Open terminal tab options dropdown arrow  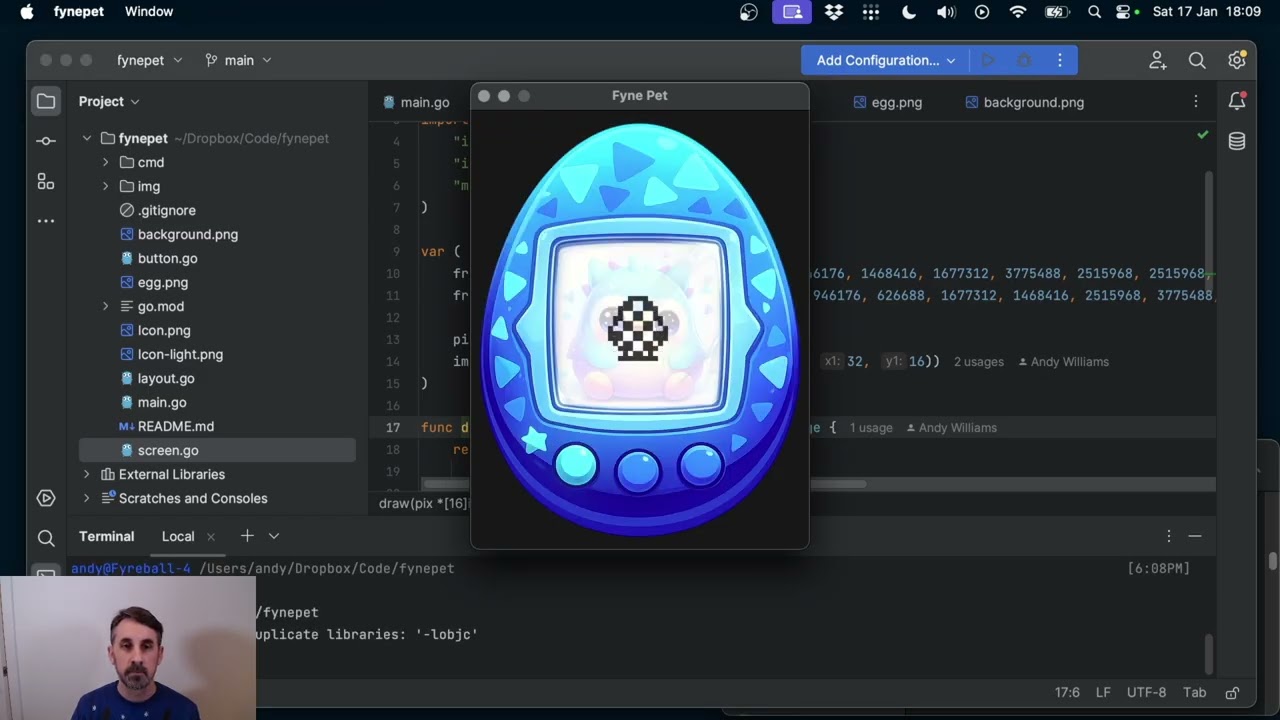point(274,536)
